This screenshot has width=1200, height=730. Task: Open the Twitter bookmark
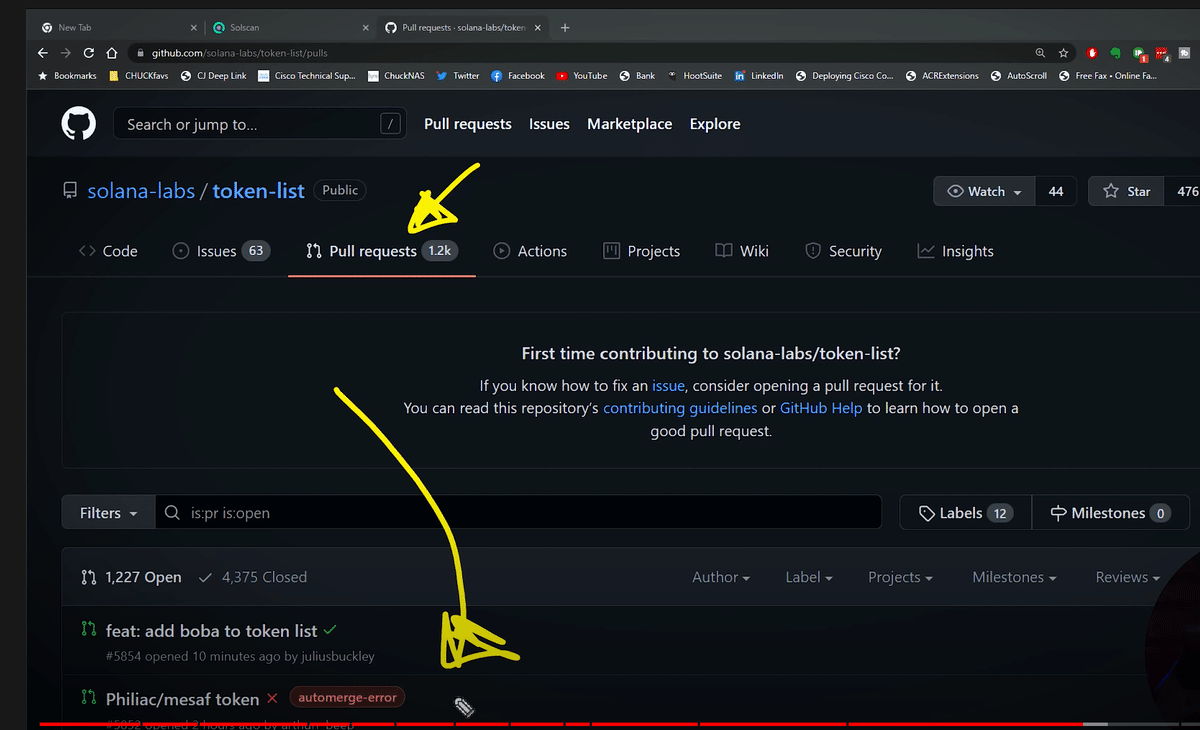click(x=459, y=76)
